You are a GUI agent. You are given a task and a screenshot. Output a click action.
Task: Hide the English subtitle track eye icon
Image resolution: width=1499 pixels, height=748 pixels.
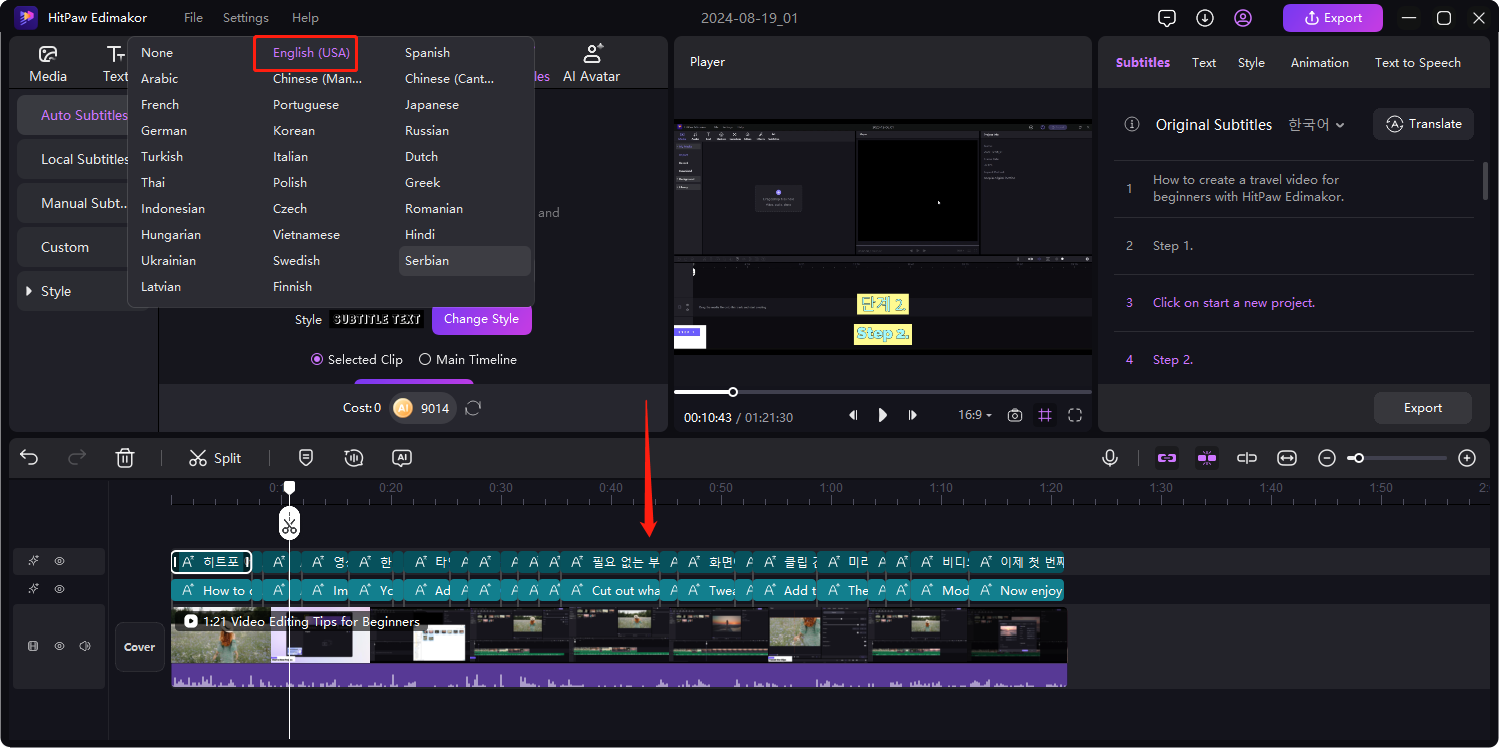point(59,590)
